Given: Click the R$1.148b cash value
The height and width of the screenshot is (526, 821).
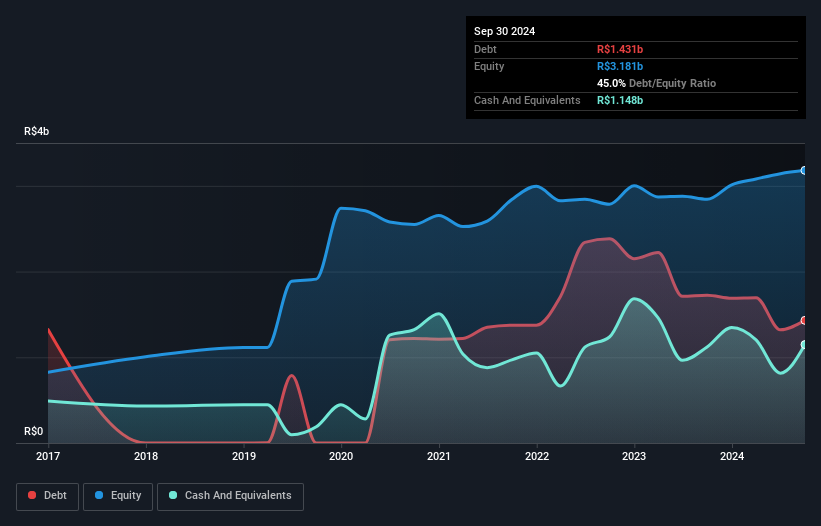Looking at the screenshot, I should [x=620, y=100].
